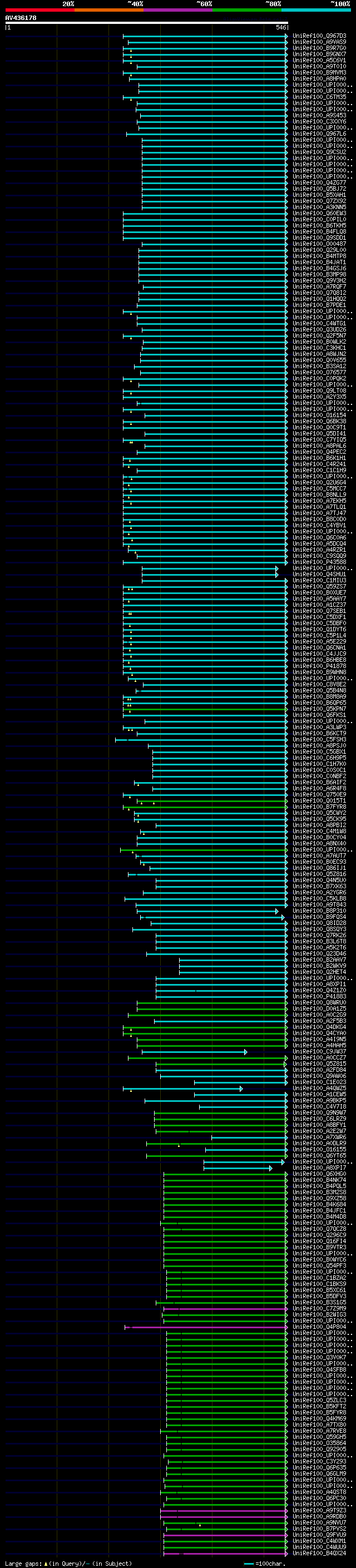
Task: Click the green ~80% identity color segment
Action: point(247,10)
